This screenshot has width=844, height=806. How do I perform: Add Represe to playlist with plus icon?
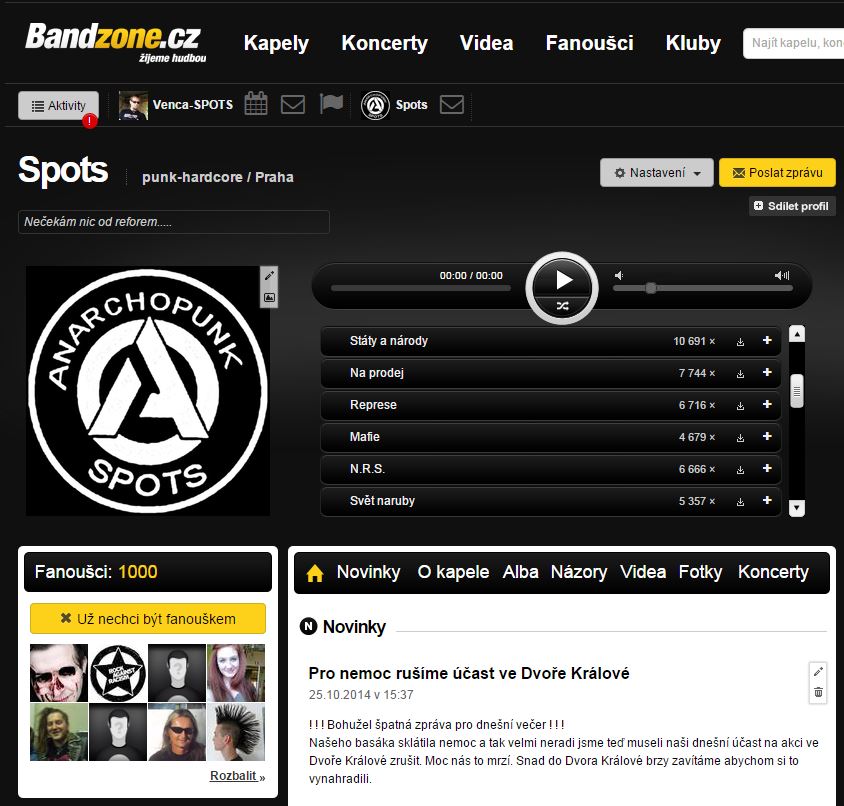click(767, 404)
